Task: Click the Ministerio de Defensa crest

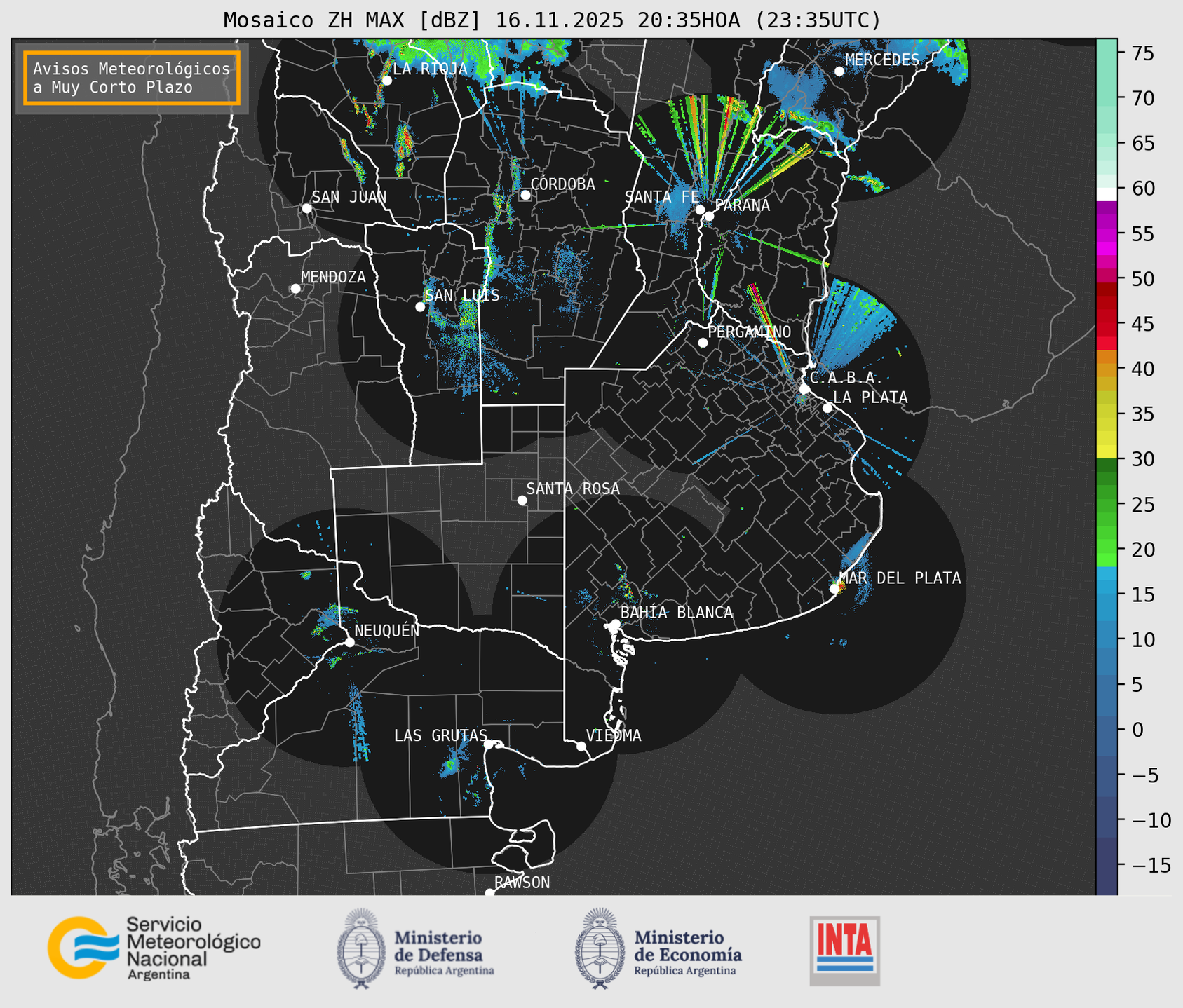Action: (x=361, y=948)
